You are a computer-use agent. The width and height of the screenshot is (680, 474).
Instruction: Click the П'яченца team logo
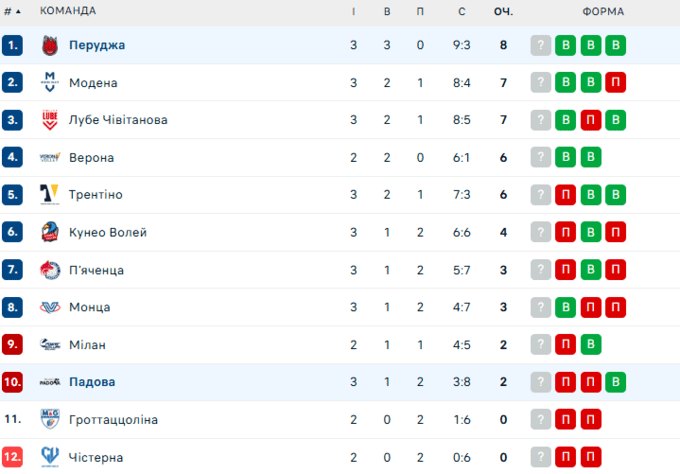[x=50, y=270]
